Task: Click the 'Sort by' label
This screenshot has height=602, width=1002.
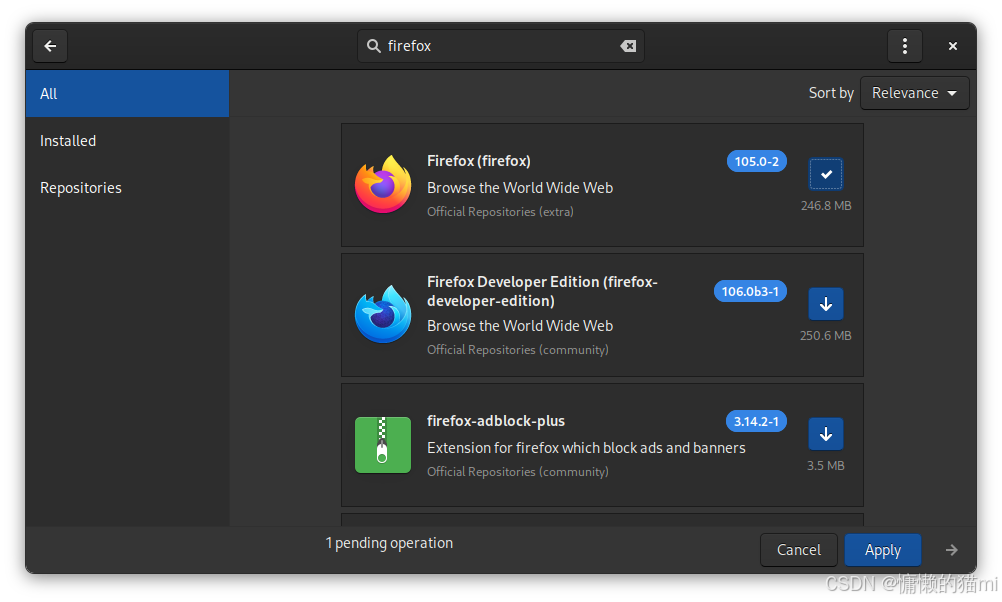Action: [x=831, y=93]
